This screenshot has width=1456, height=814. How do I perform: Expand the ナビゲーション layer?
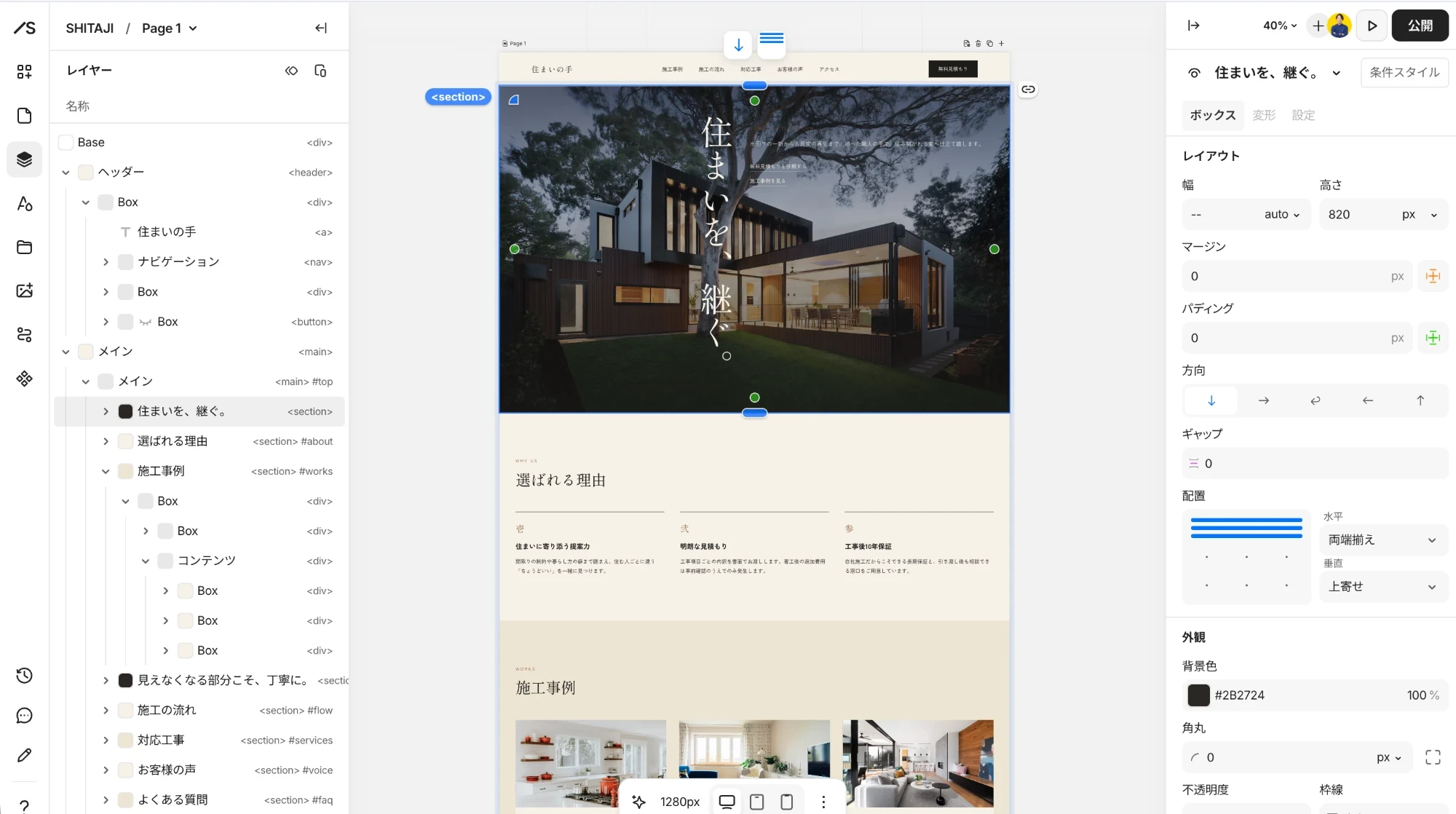106,262
